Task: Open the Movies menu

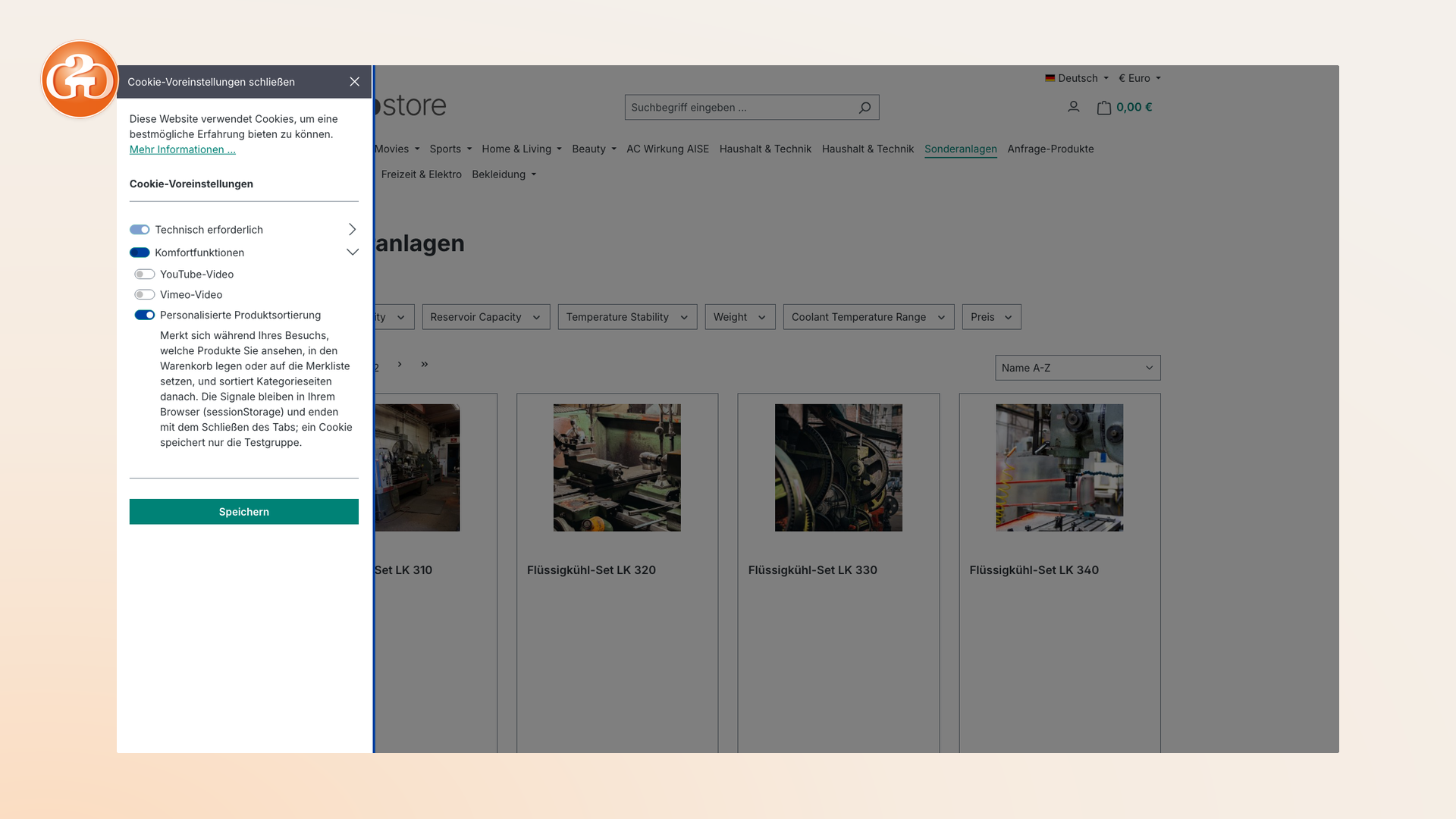Action: pos(397,149)
